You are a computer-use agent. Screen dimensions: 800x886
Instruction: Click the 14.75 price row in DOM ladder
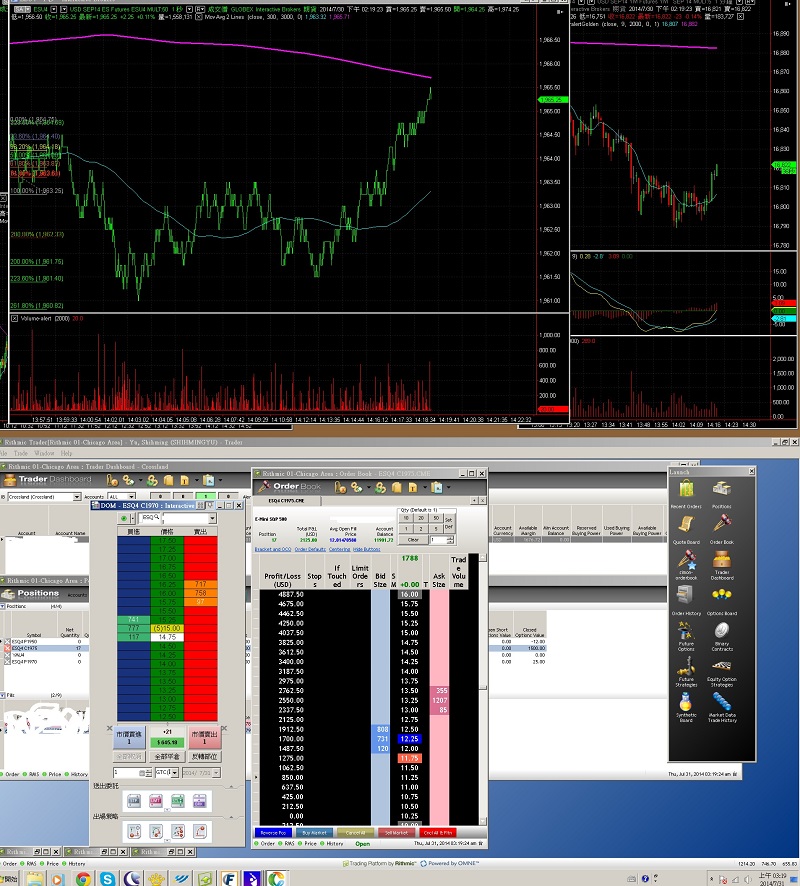[x=167, y=637]
